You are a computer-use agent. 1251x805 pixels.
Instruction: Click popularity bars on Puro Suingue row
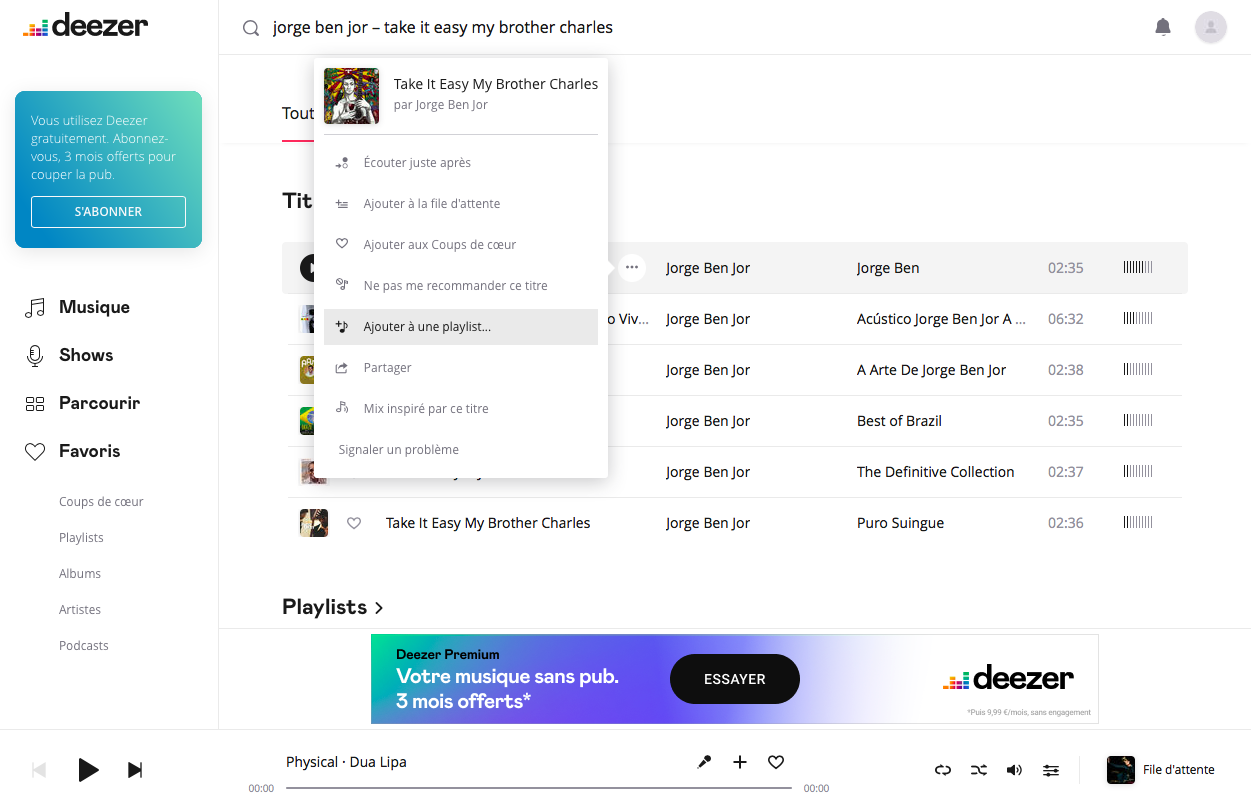click(1138, 523)
